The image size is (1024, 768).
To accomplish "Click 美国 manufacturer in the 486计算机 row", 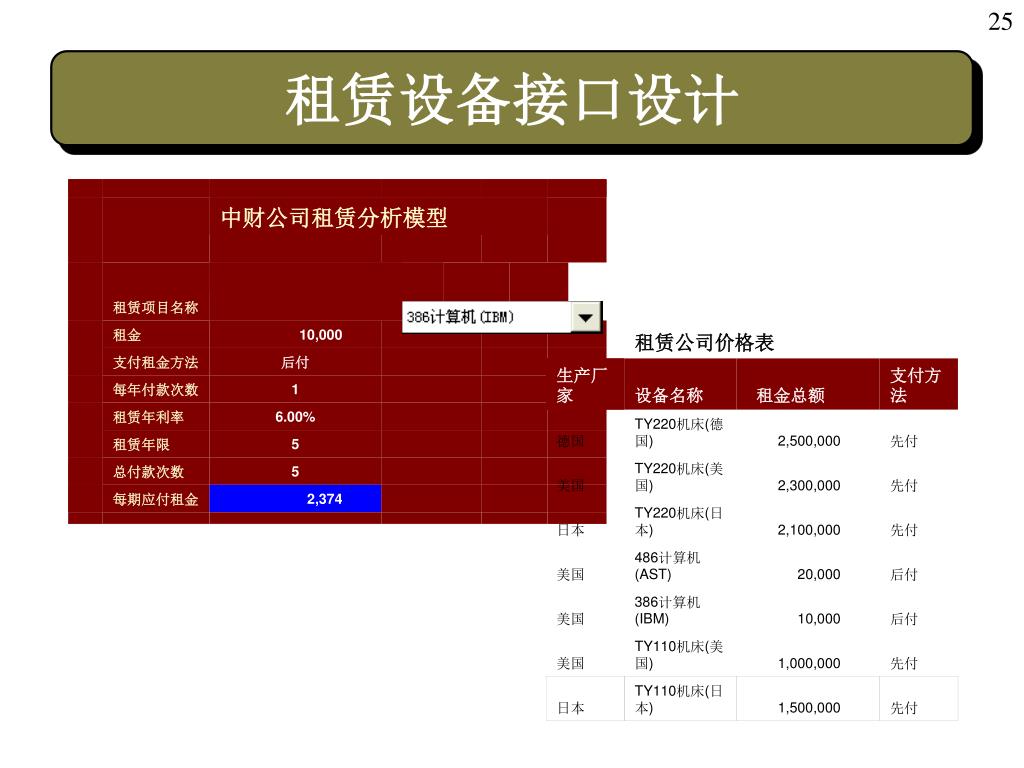I will (x=570, y=575).
